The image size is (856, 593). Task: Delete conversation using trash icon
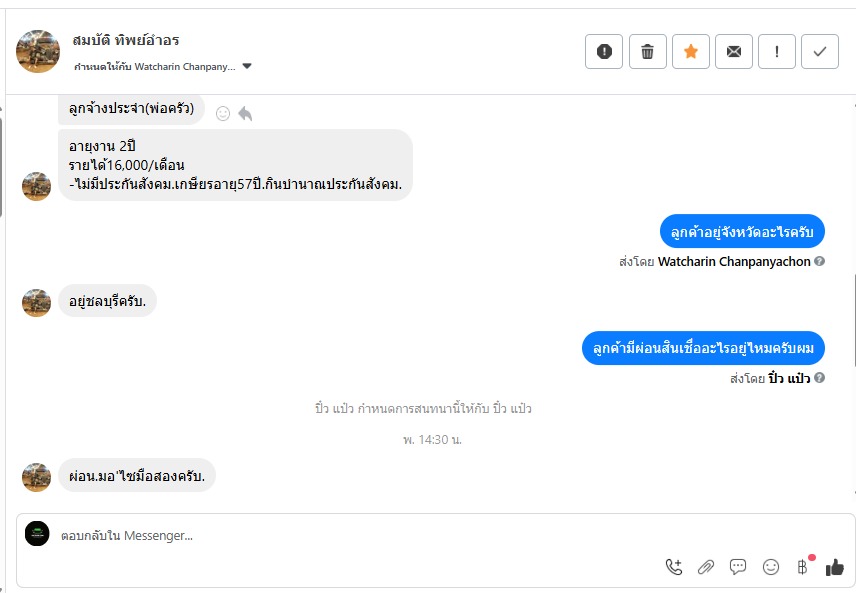[x=647, y=51]
